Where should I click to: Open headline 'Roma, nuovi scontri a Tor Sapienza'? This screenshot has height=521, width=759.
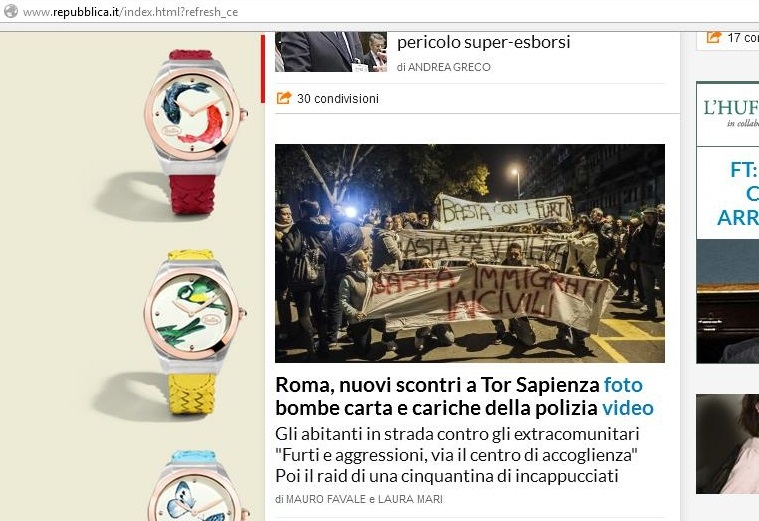click(438, 385)
